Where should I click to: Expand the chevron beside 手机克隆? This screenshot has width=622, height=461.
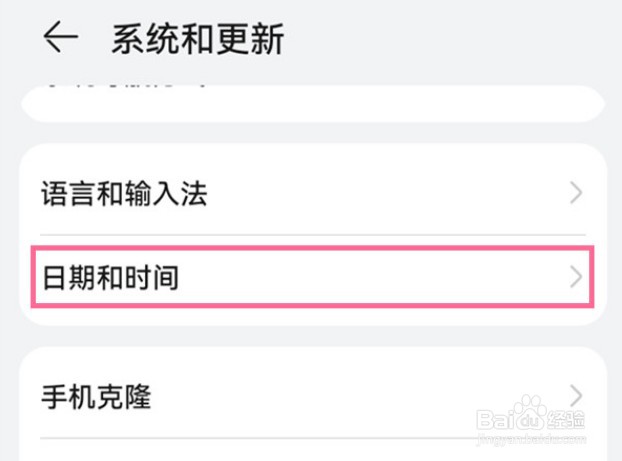click(x=576, y=394)
